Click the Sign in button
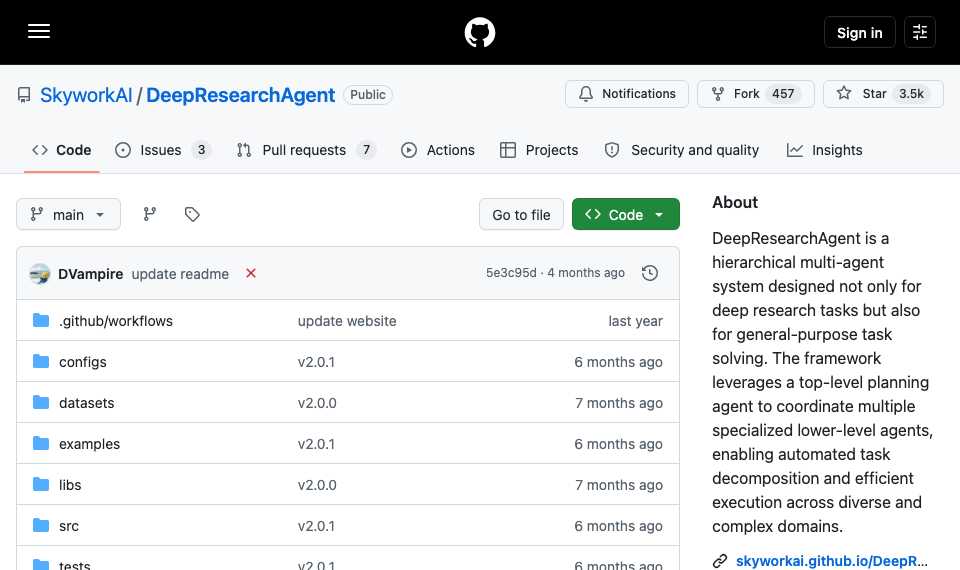Image resolution: width=960 pixels, height=570 pixels. click(860, 32)
